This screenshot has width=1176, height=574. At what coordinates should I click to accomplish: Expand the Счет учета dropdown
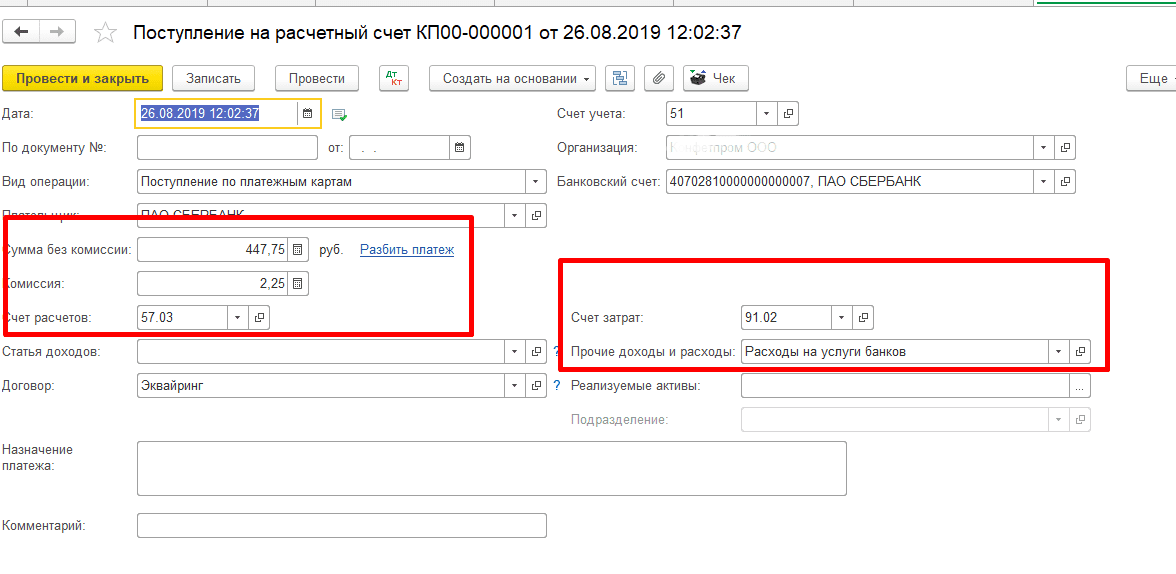[x=766, y=113]
